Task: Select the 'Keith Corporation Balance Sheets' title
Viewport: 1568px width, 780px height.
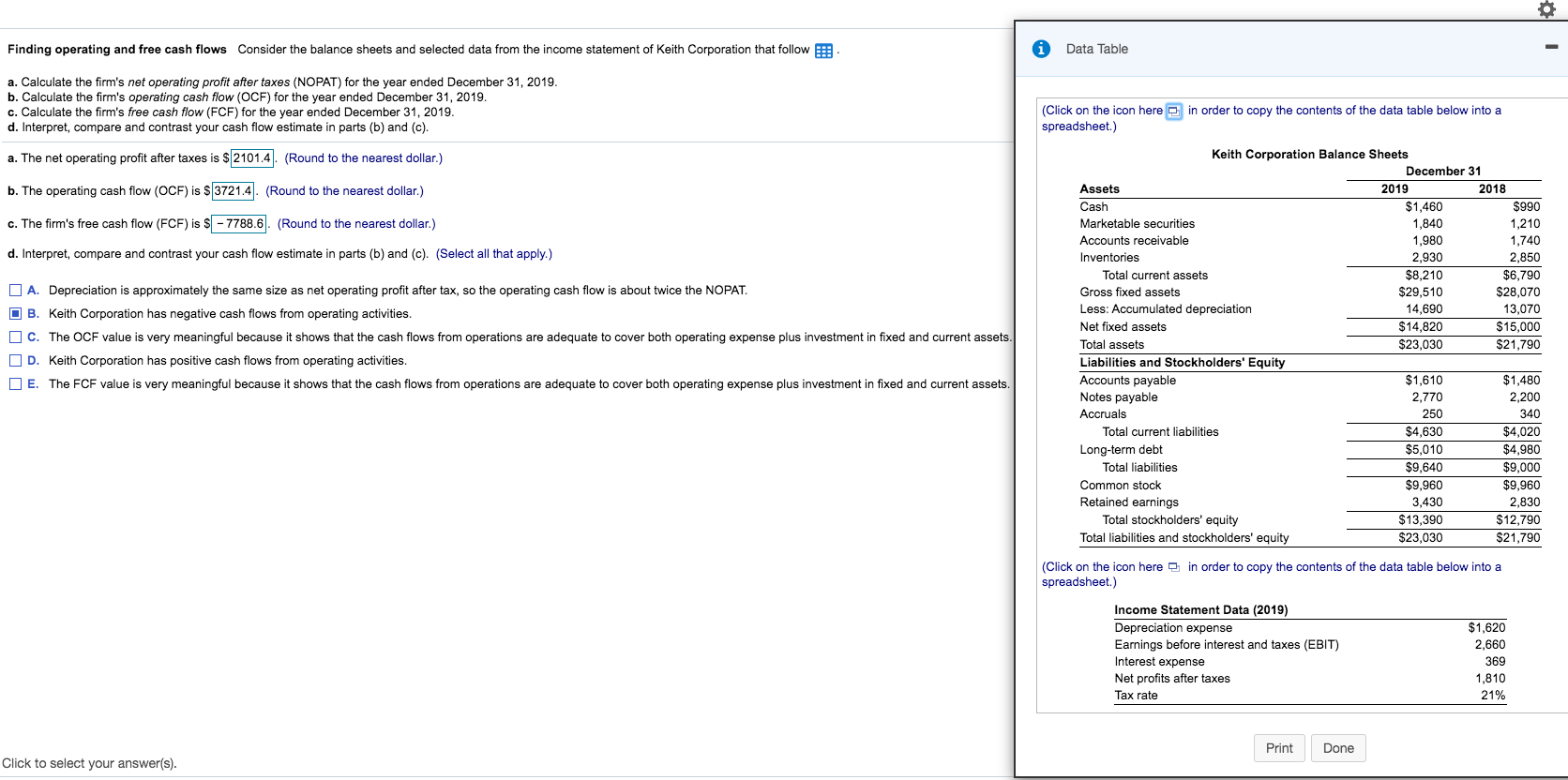Action: pos(1309,155)
